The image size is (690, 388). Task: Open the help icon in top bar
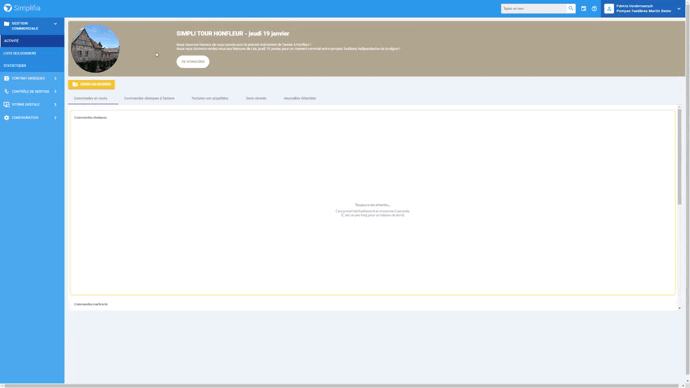(594, 8)
